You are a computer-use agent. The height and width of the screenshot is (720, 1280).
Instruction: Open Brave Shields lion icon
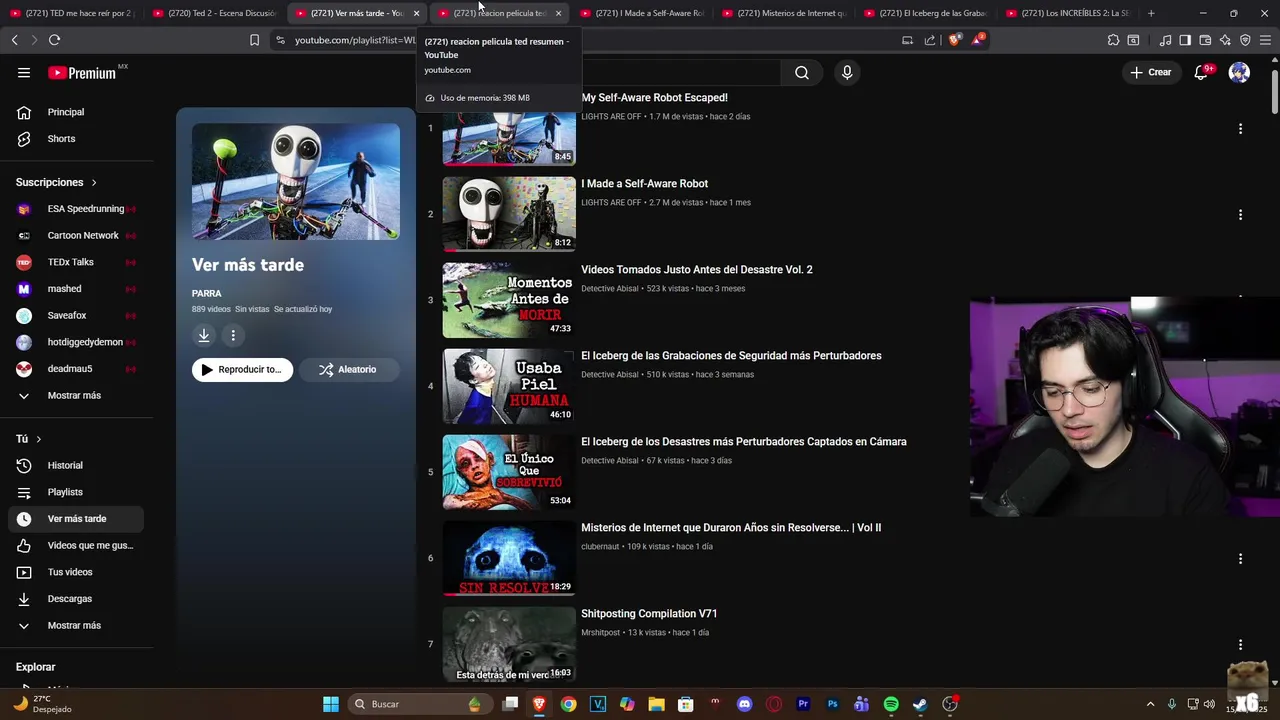click(954, 40)
